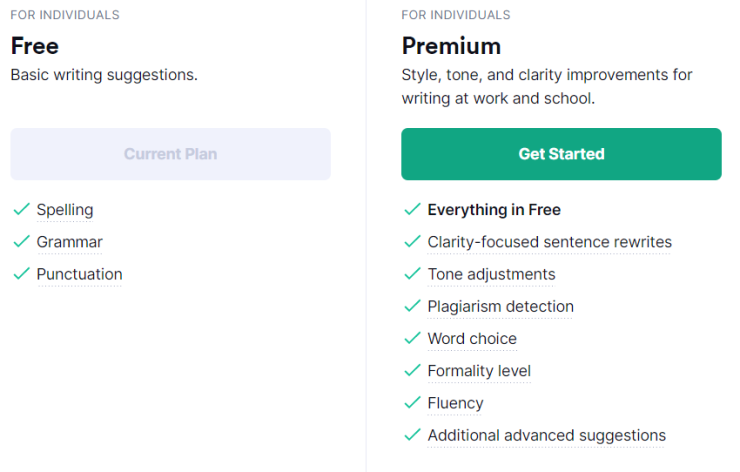The height and width of the screenshot is (472, 740).
Task: Select the Formality level feature text
Action: 479,371
